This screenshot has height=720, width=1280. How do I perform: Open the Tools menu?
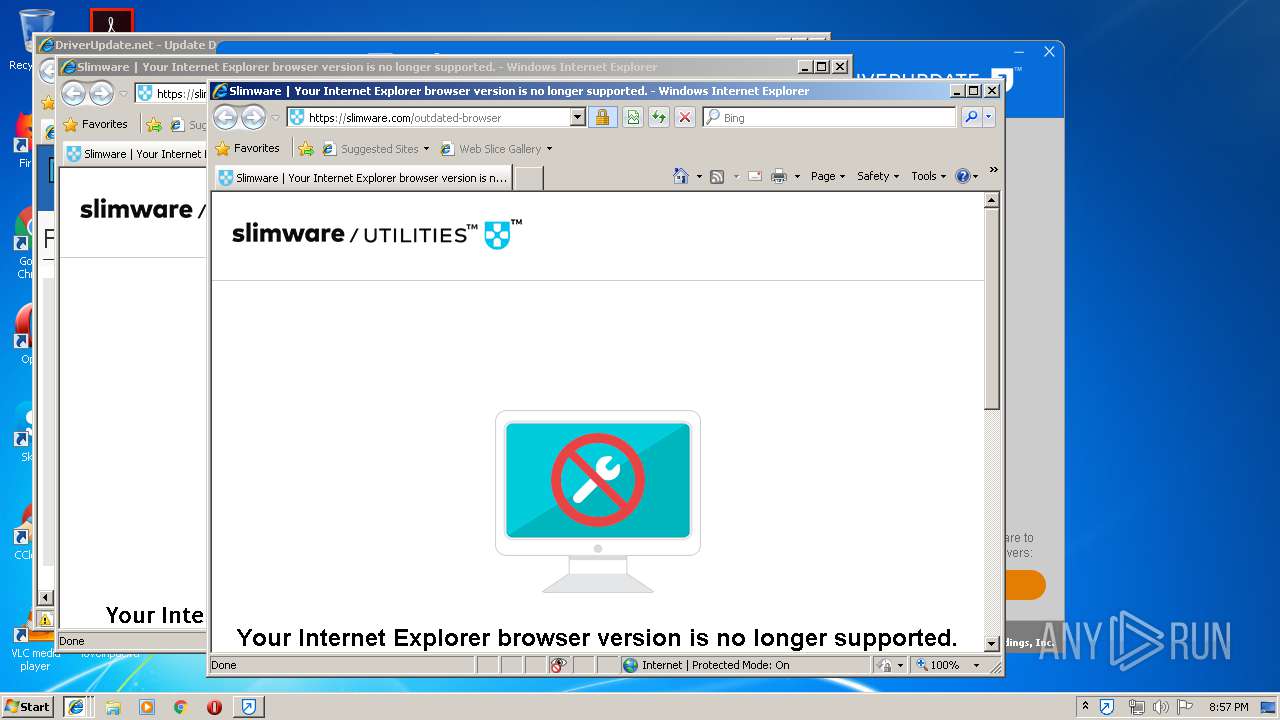tap(928, 176)
